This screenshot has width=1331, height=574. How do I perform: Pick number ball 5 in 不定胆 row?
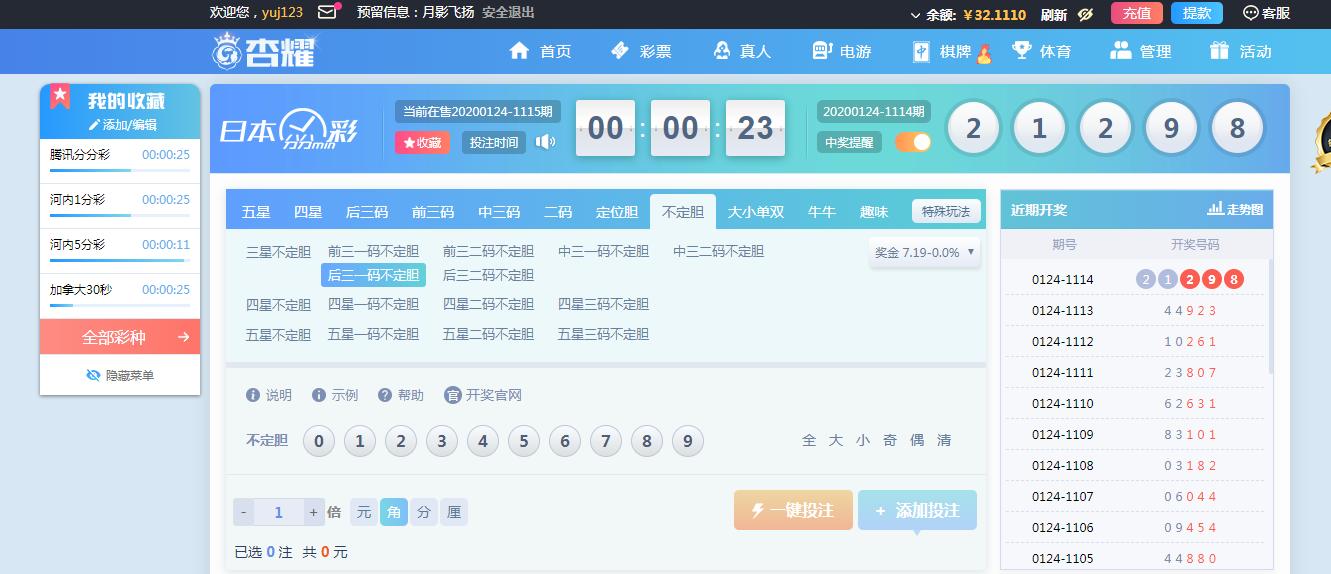523,441
